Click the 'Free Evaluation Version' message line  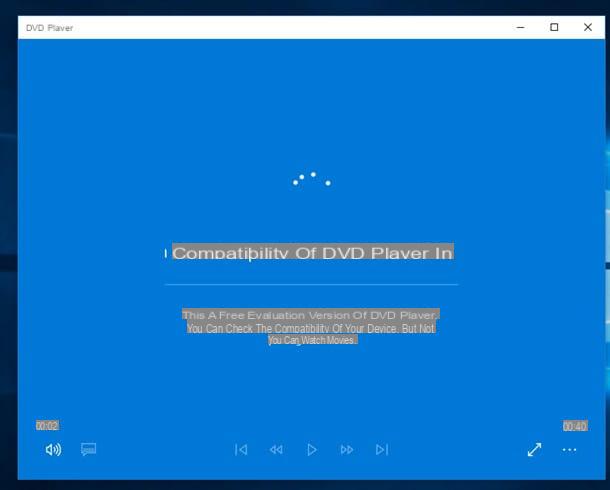(x=311, y=315)
